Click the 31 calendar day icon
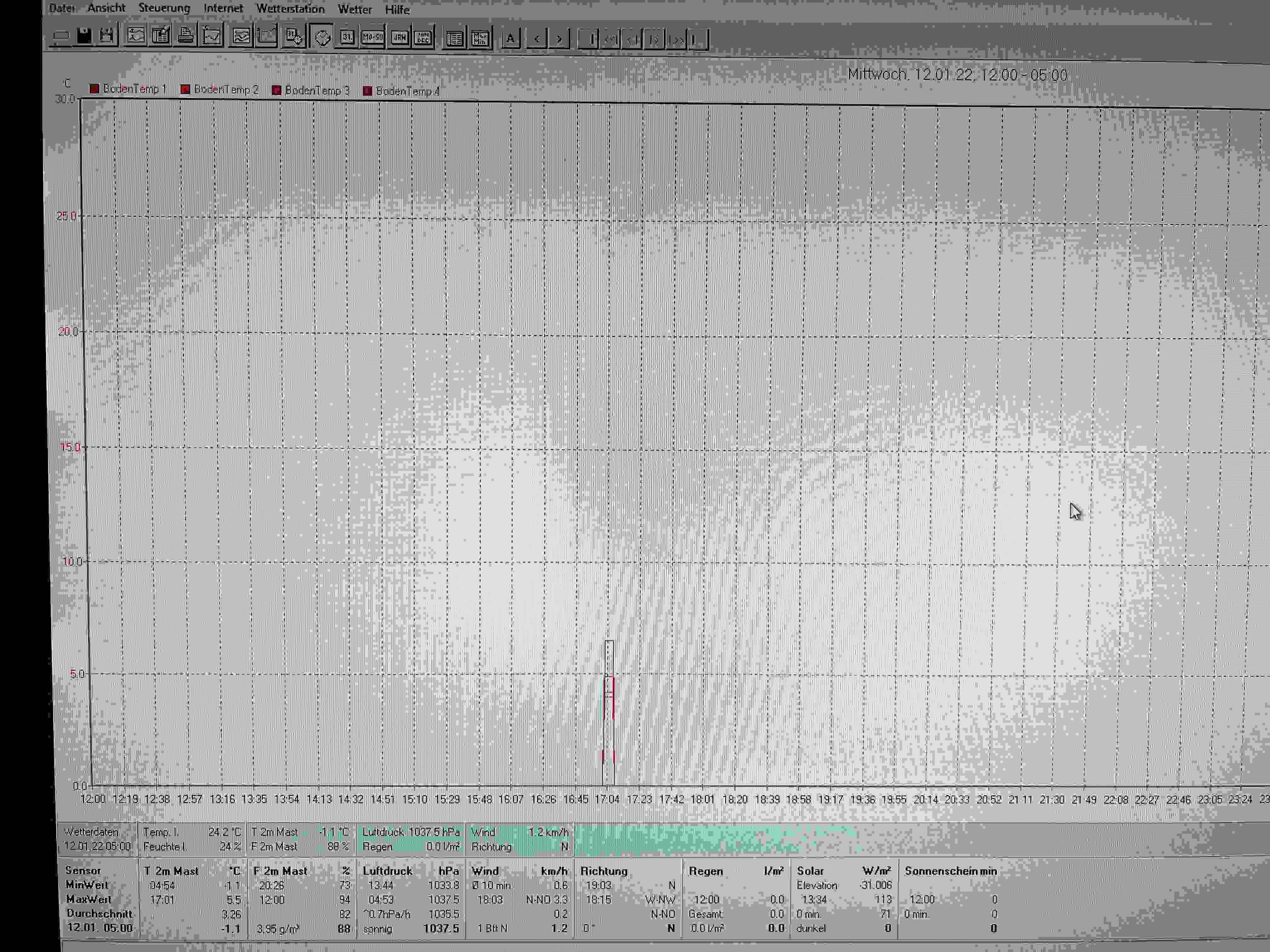The width and height of the screenshot is (1270, 952). pyautogui.click(x=347, y=37)
